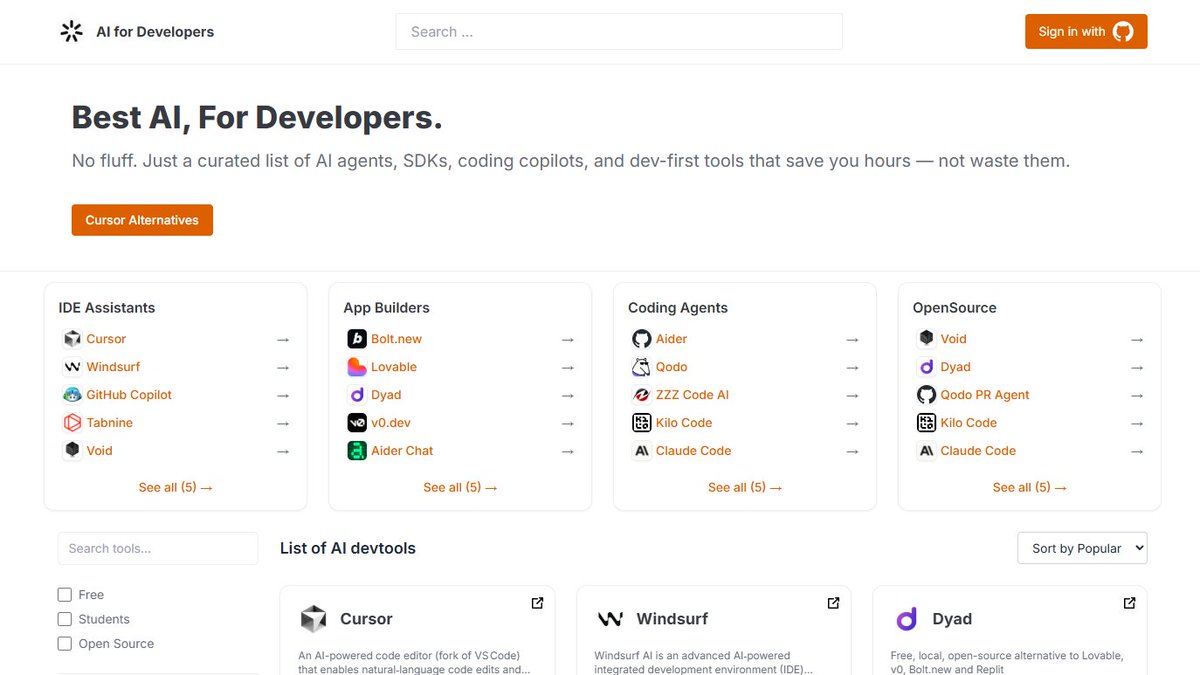This screenshot has width=1200, height=675.
Task: Open the v0.dev link
Action: (x=391, y=423)
